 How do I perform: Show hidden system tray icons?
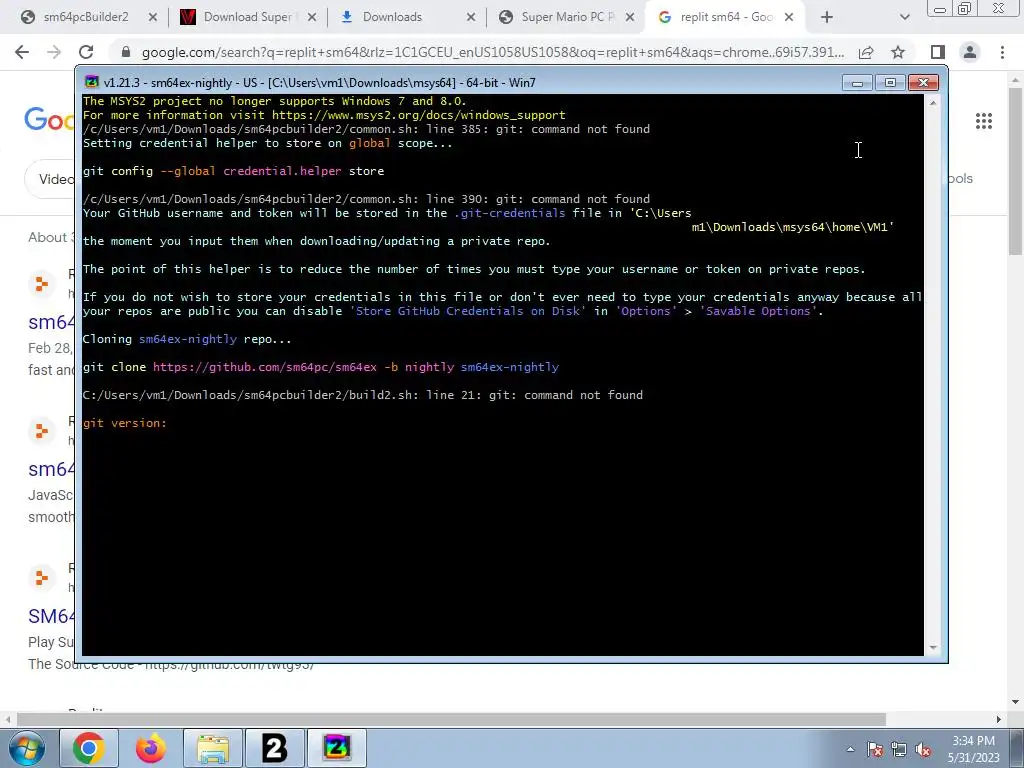coord(850,749)
